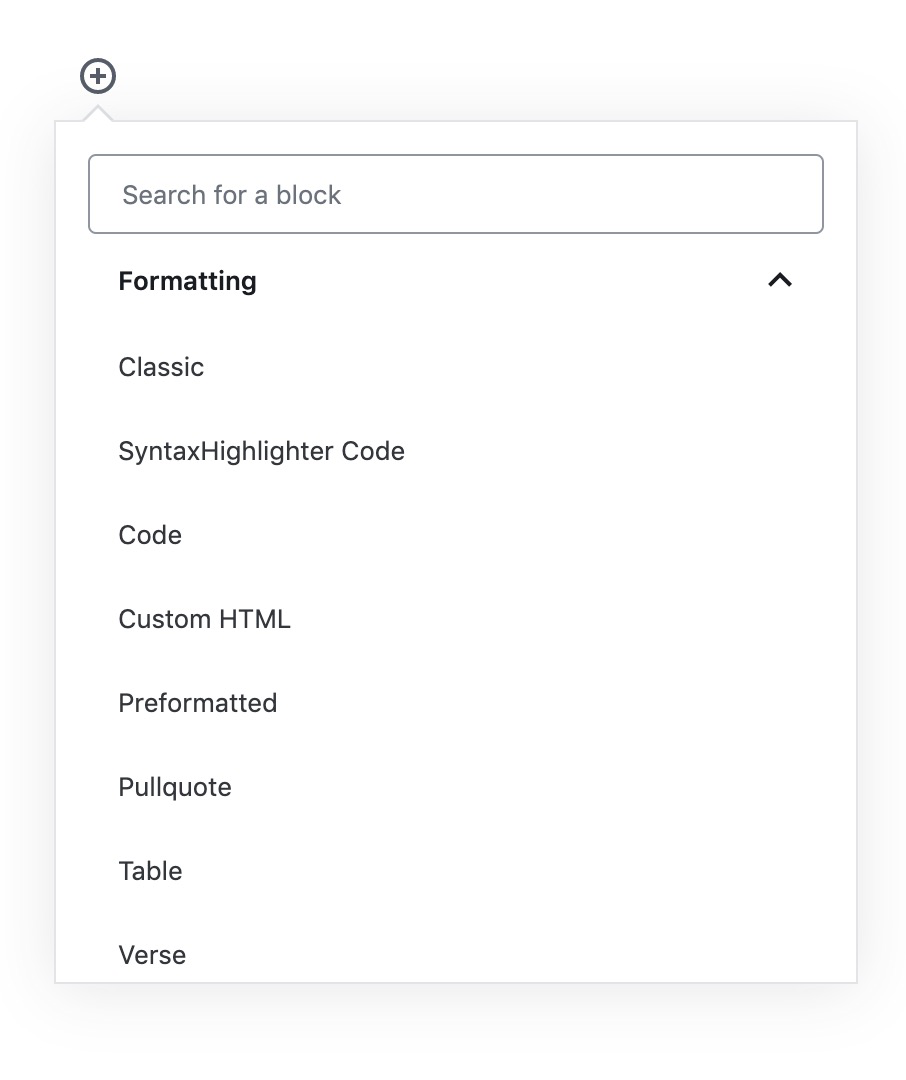906x1080 pixels.
Task: Close the block inserter via plus icon
Action: coord(98,76)
